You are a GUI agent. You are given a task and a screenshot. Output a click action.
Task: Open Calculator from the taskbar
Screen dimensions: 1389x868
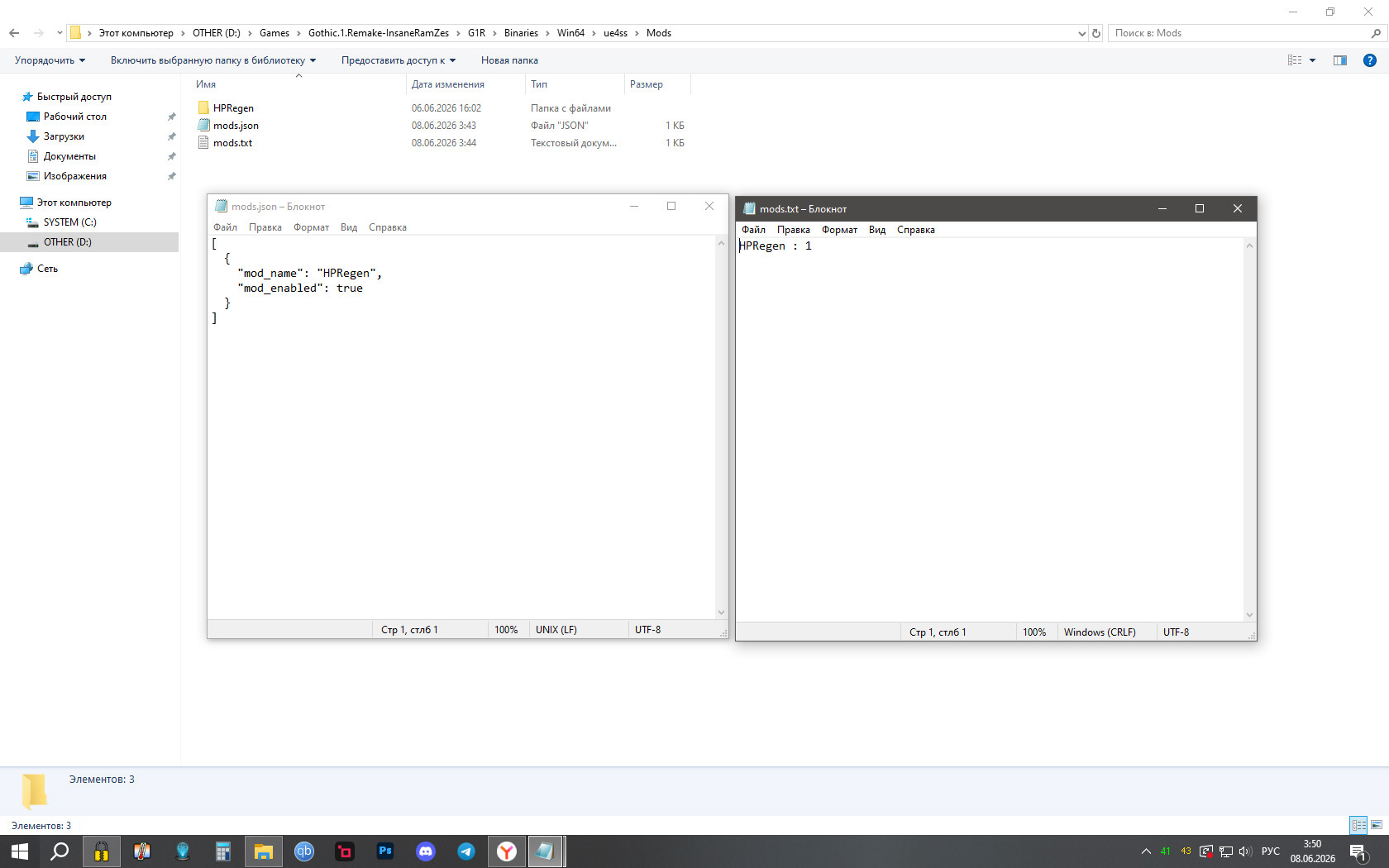tap(223, 851)
